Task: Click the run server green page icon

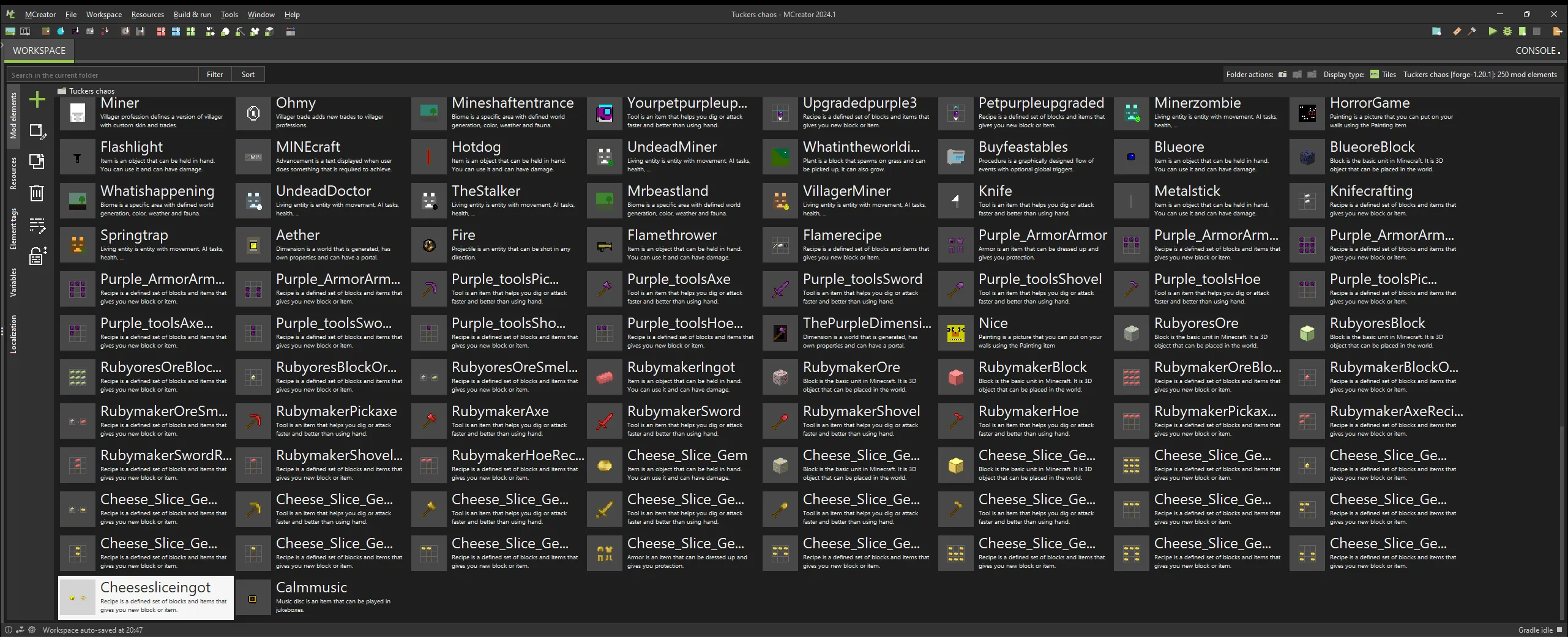Action: click(x=1522, y=32)
